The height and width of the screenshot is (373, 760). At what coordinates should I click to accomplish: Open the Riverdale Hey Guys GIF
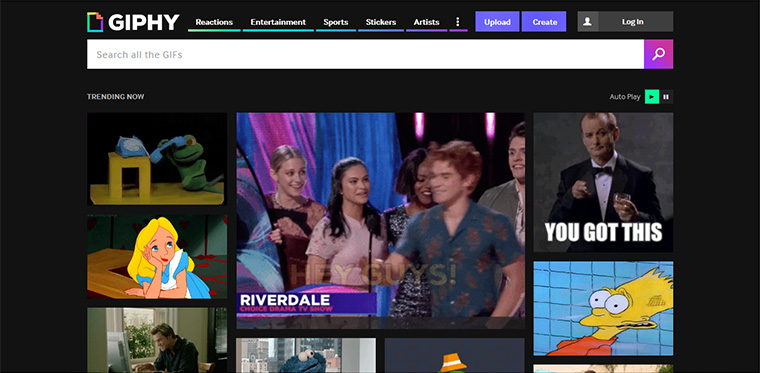point(380,221)
